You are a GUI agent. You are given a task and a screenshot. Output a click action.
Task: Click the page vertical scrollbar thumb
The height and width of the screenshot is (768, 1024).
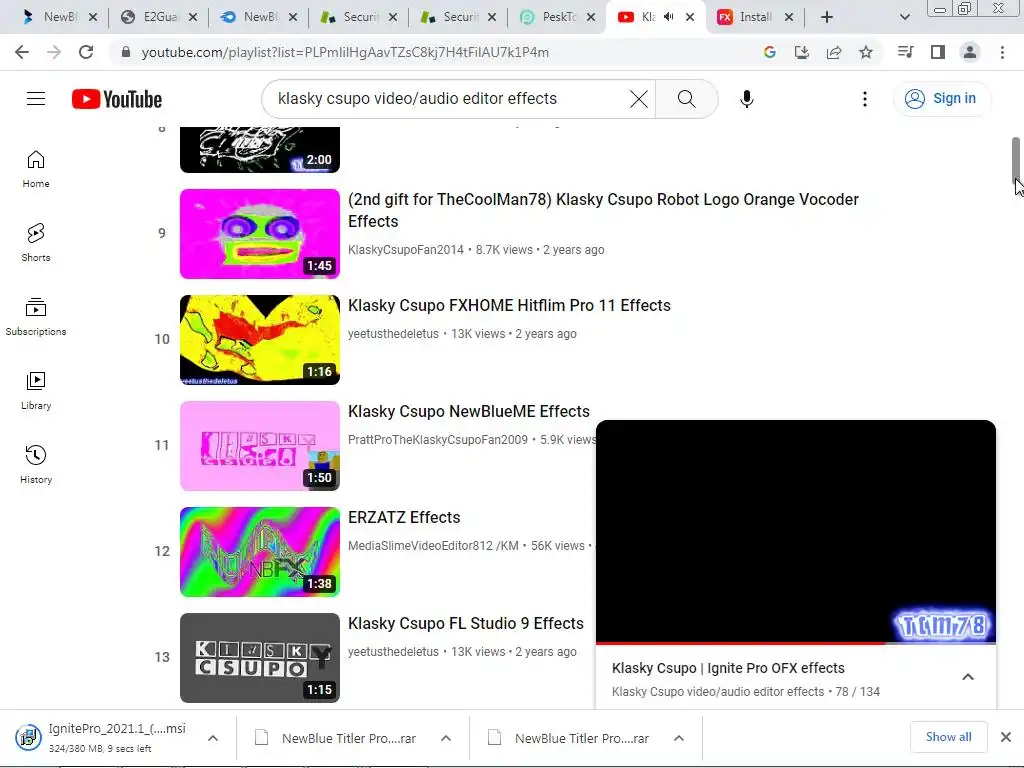coord(1016,161)
